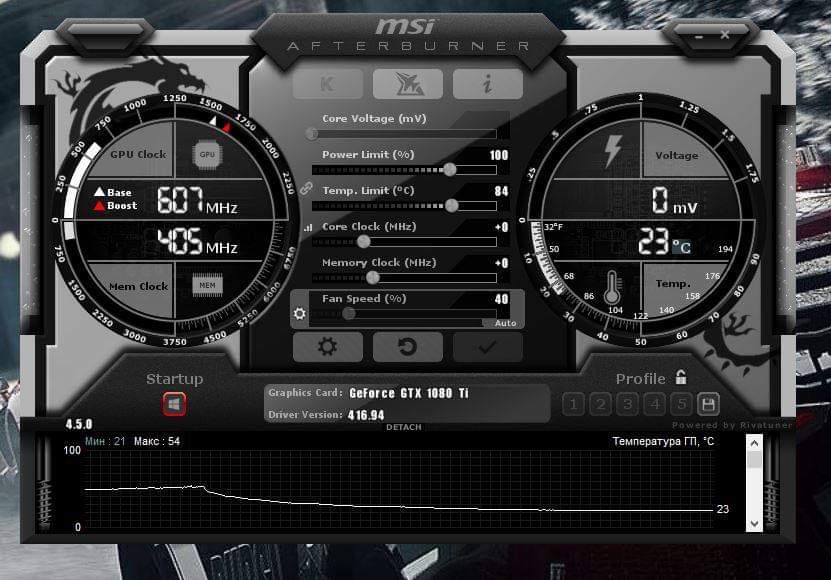Screen dimensions: 831x580
Task: Click the Memory Clock +0 value
Action: click(x=501, y=263)
